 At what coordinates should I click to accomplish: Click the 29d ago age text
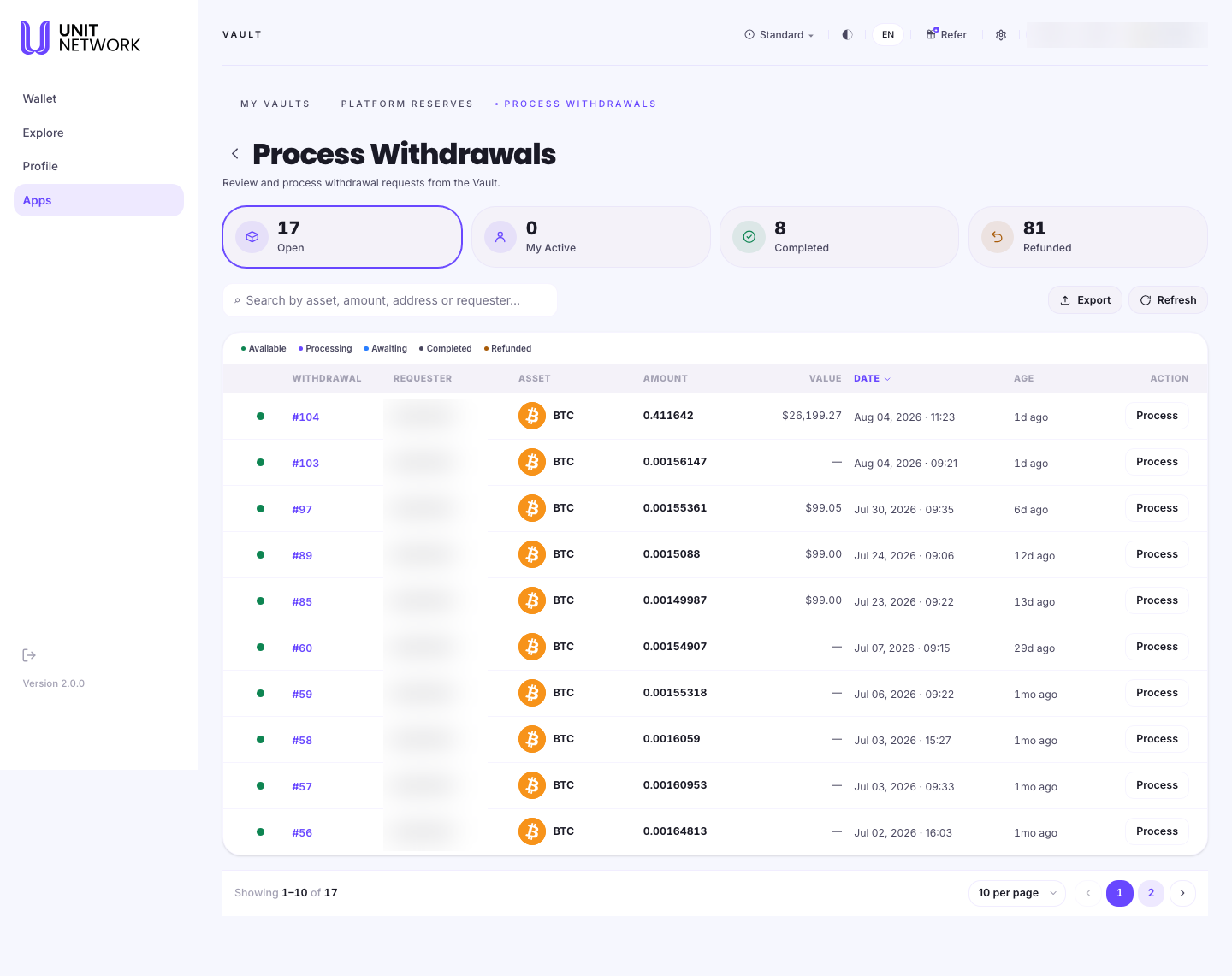click(1034, 648)
